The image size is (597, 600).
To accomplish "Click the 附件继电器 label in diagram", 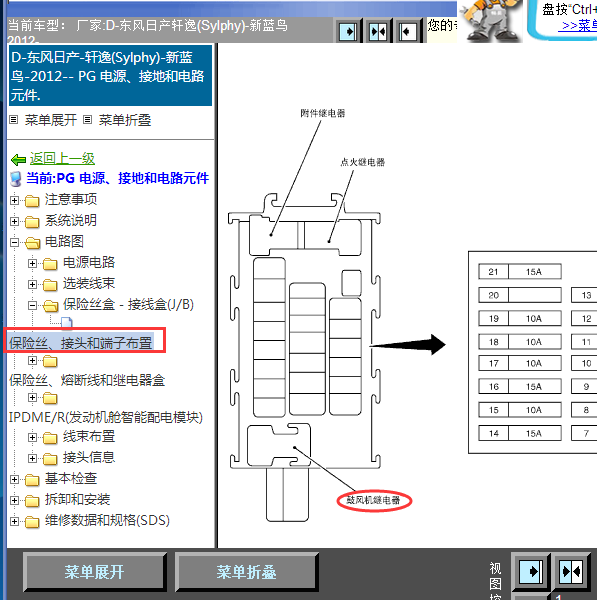I will 323,113.
